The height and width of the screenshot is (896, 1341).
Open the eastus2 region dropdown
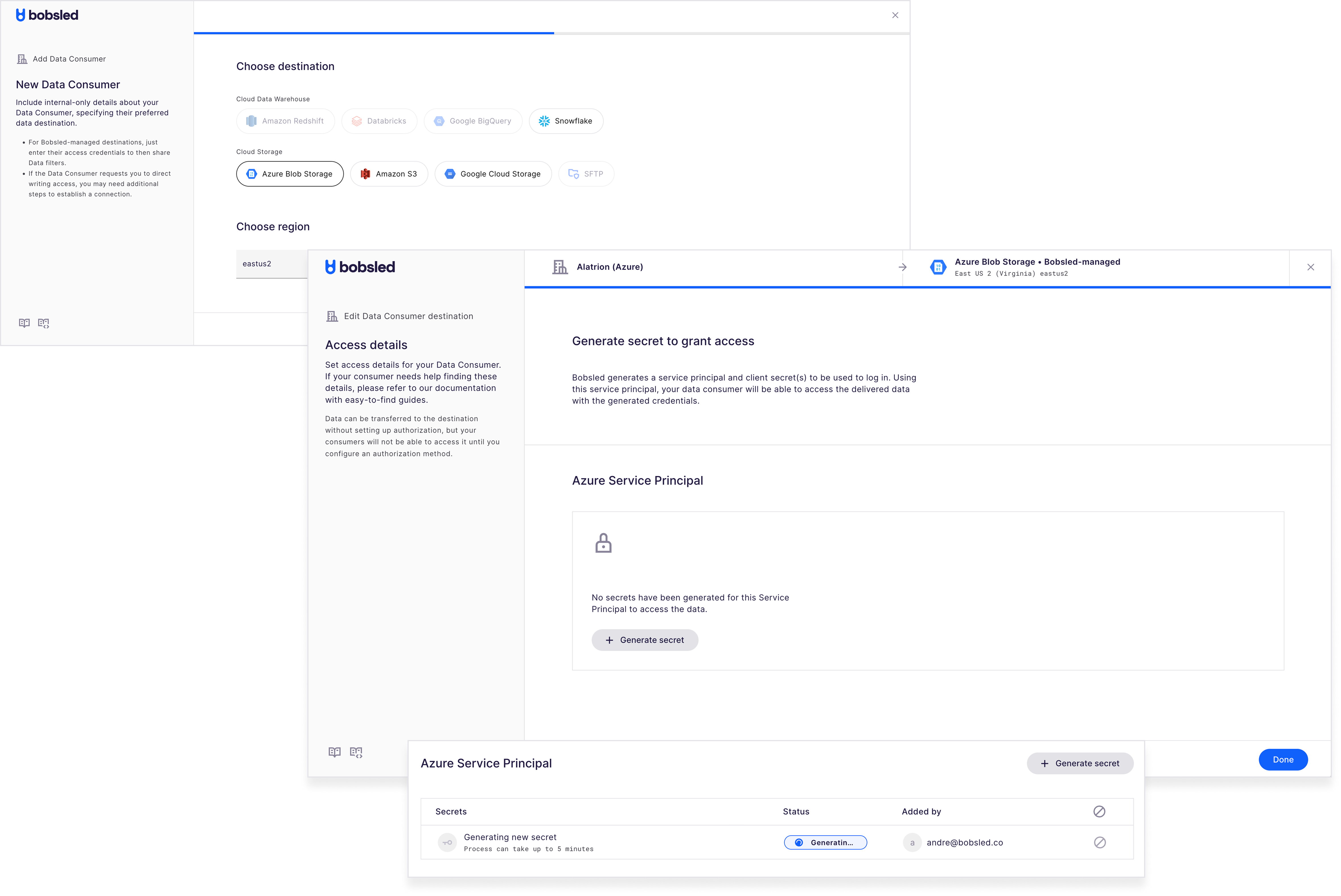272,264
